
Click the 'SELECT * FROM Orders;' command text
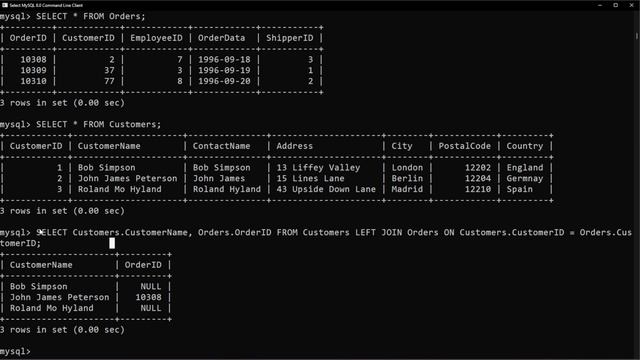click(x=91, y=16)
